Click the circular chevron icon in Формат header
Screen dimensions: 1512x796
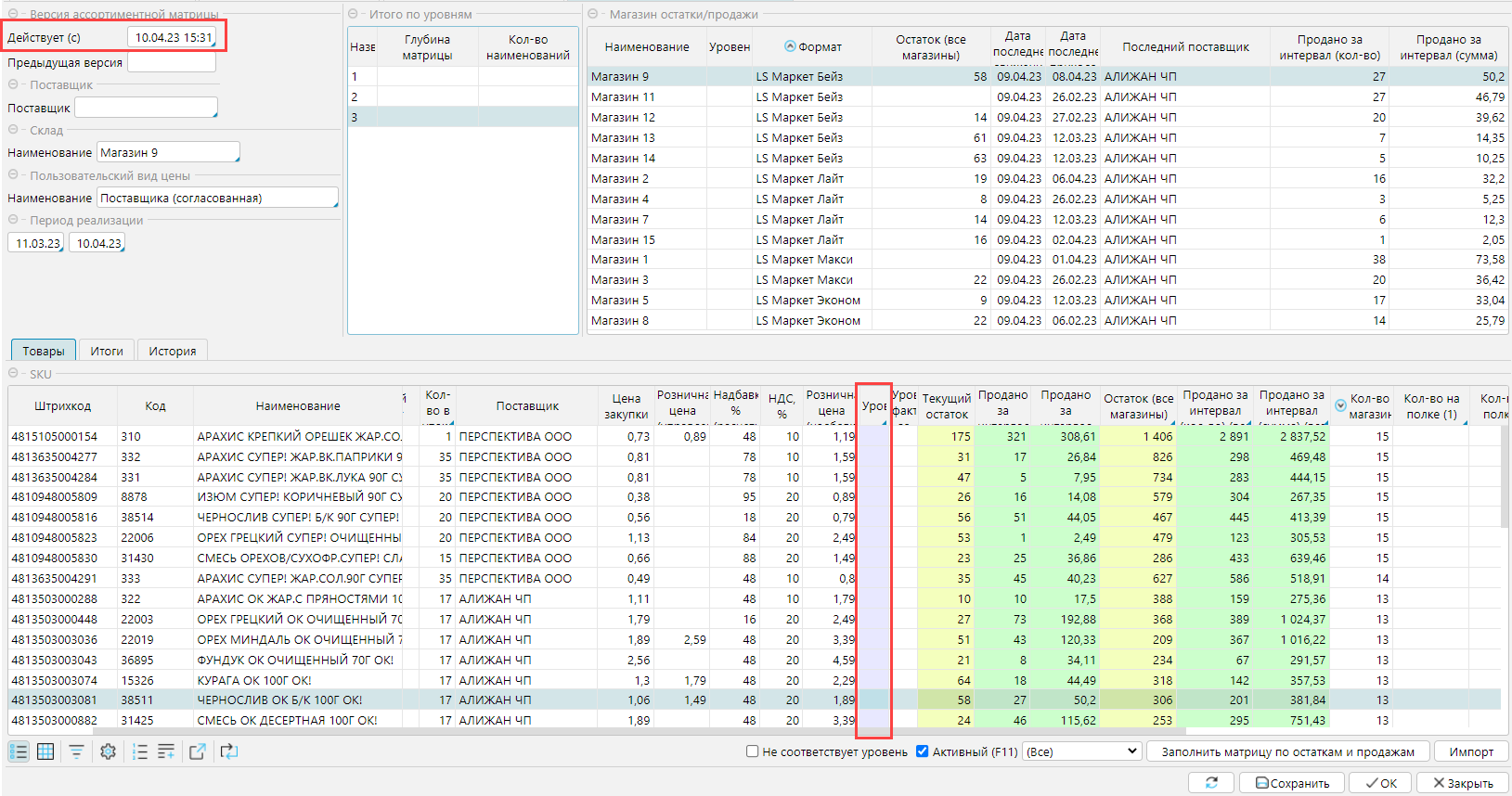(790, 46)
